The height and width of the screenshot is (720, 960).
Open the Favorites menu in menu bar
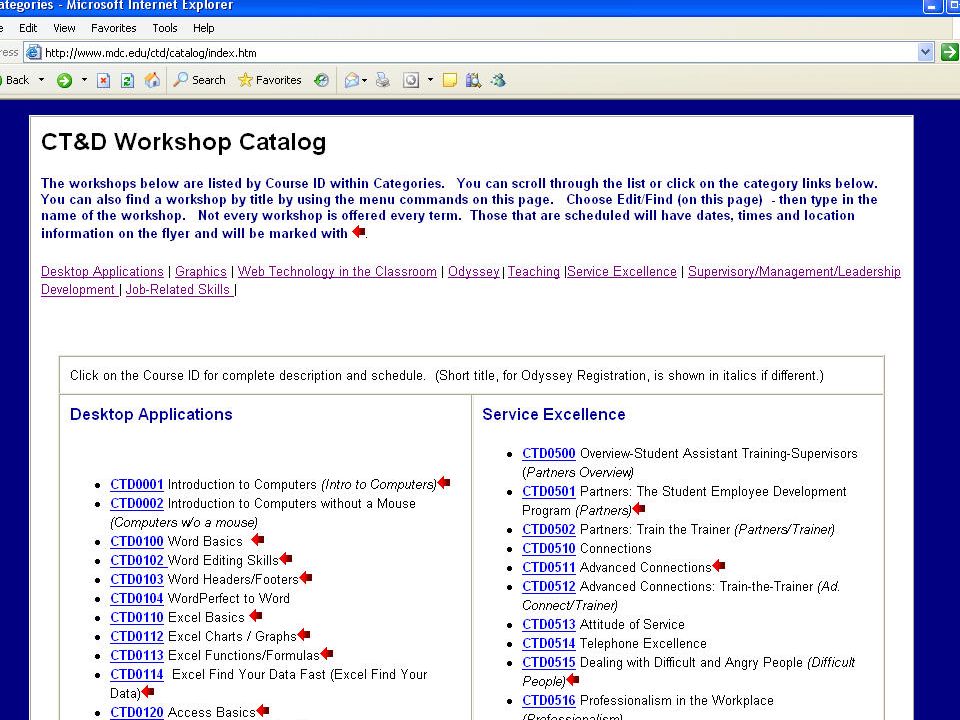pos(113,28)
